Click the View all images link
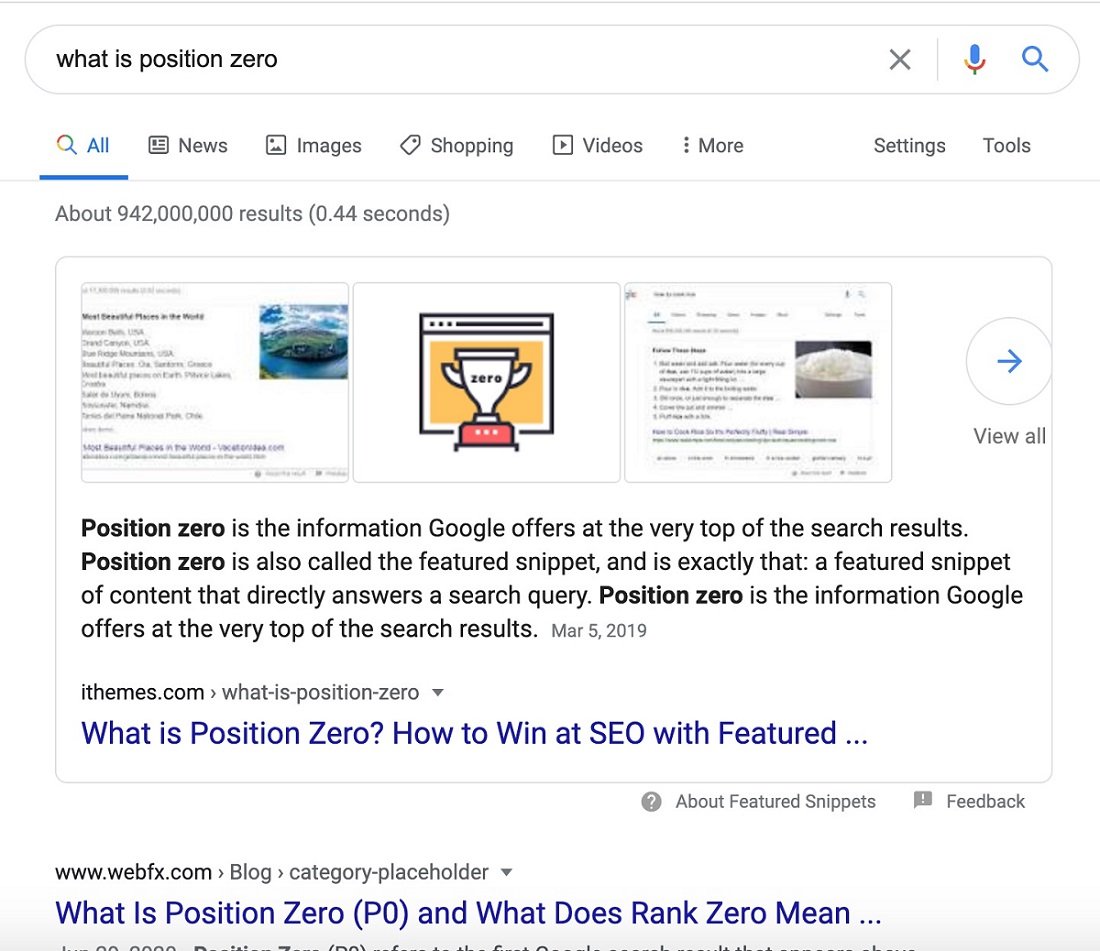This screenshot has width=1100, height=951. [x=1009, y=436]
